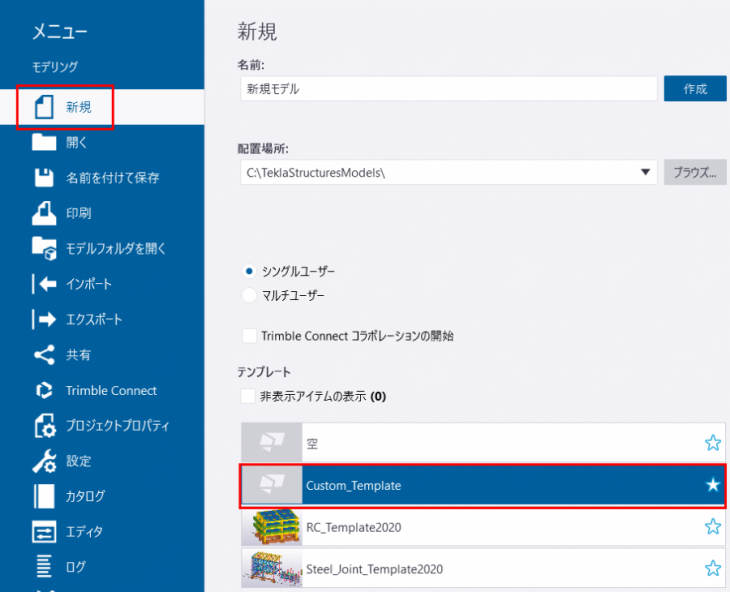The image size is (730, 592).
Task: Click the モデルフォルダを開く folder icon
Action: click(44, 249)
